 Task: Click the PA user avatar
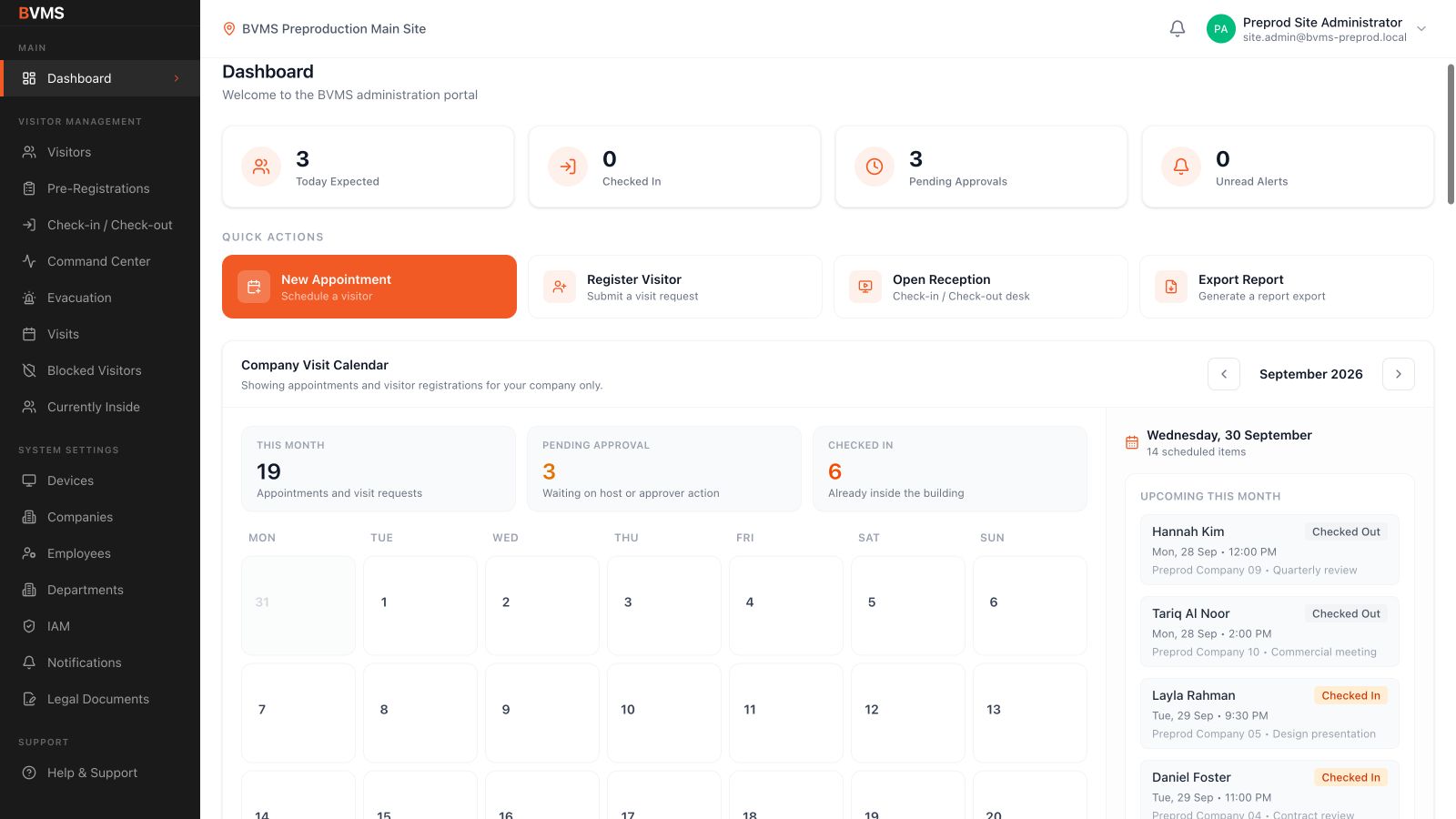pos(1220,29)
